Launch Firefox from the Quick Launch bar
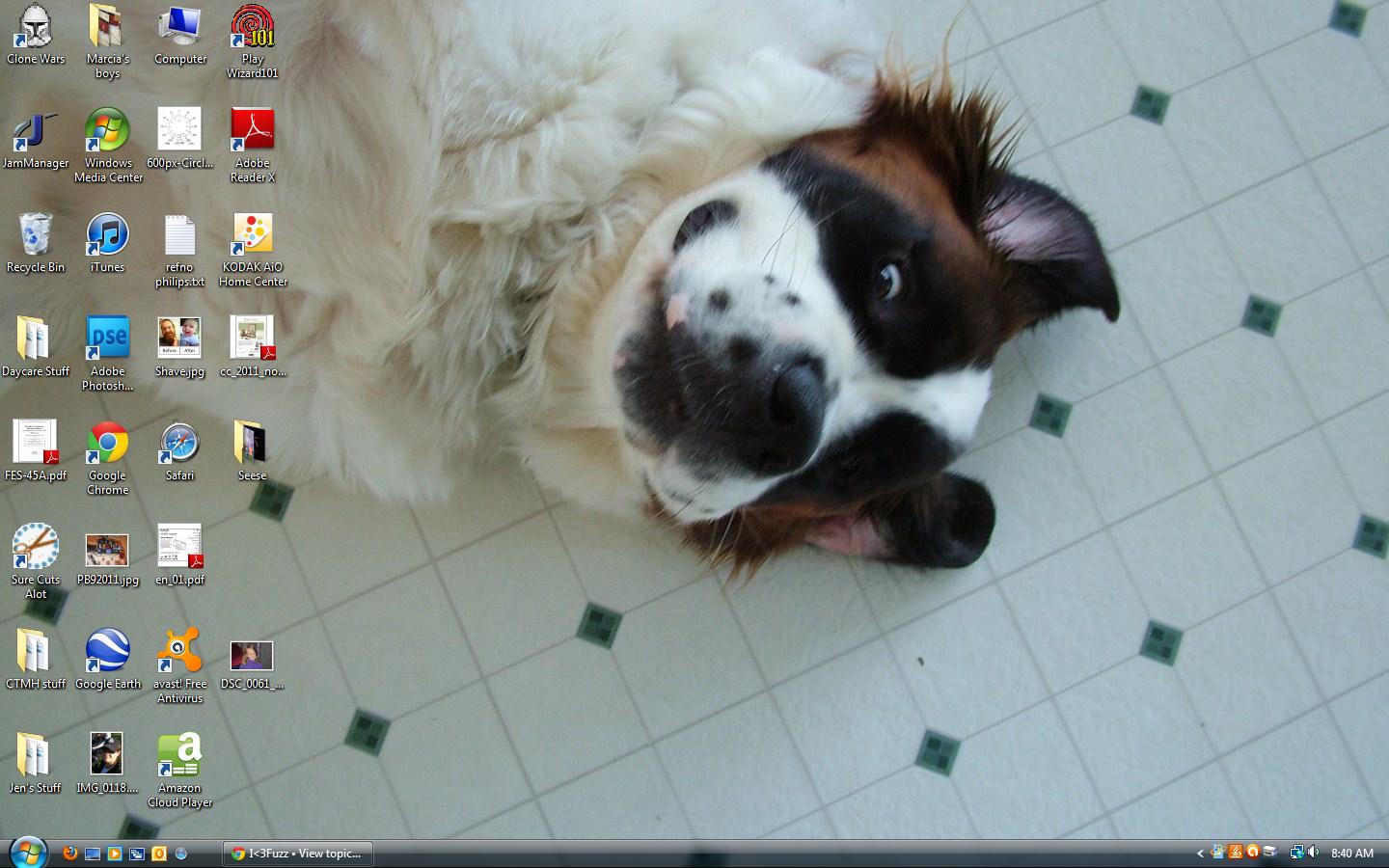 coord(69,854)
